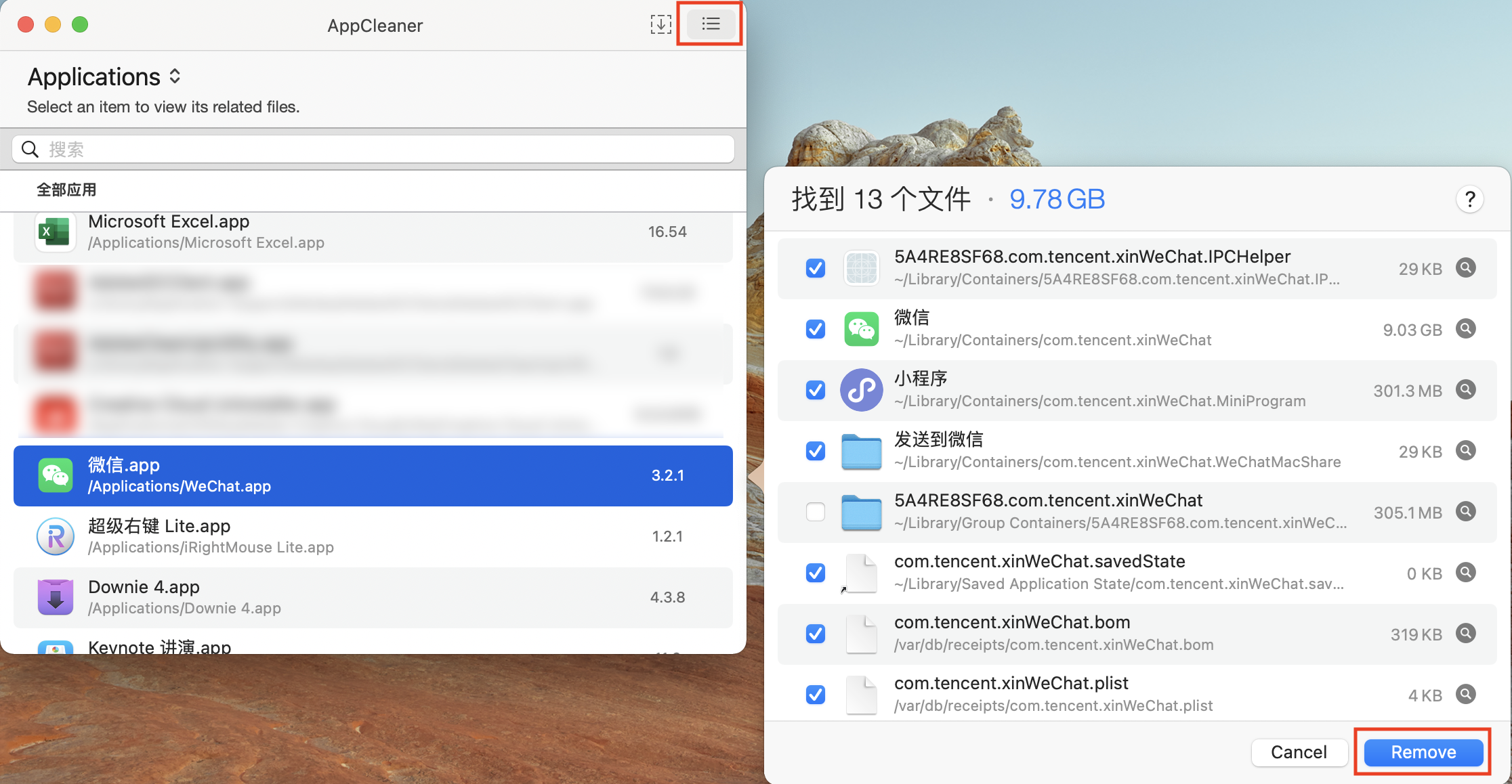Click the 微信 green icon in file list
1512x784 pixels.
point(862,329)
